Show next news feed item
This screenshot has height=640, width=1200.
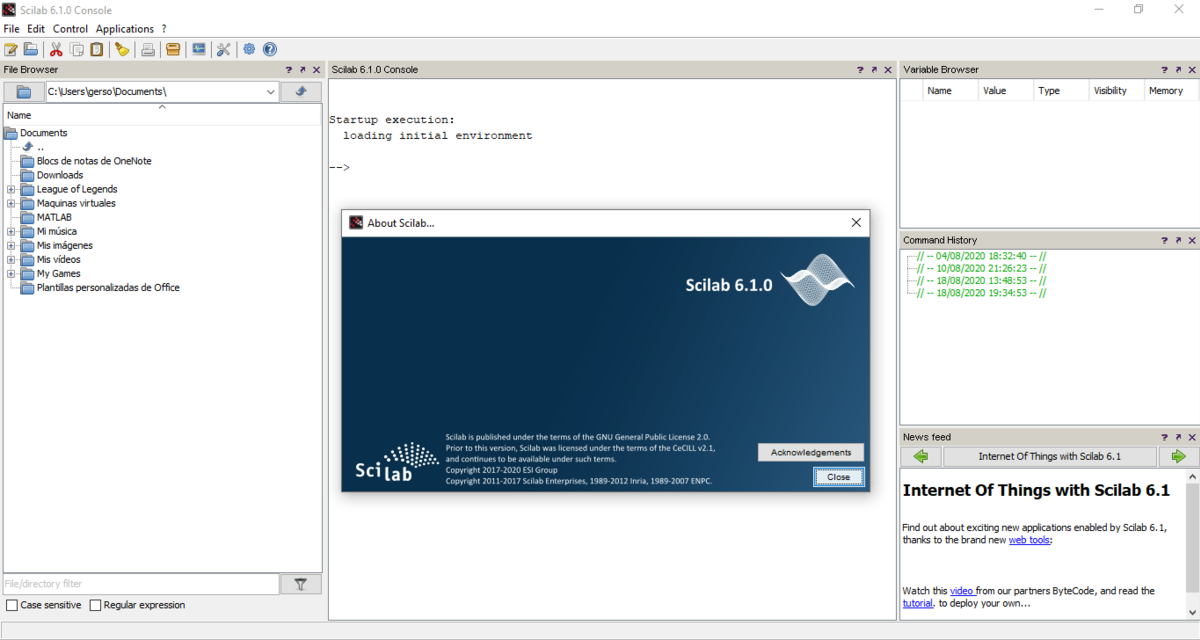click(x=1178, y=456)
